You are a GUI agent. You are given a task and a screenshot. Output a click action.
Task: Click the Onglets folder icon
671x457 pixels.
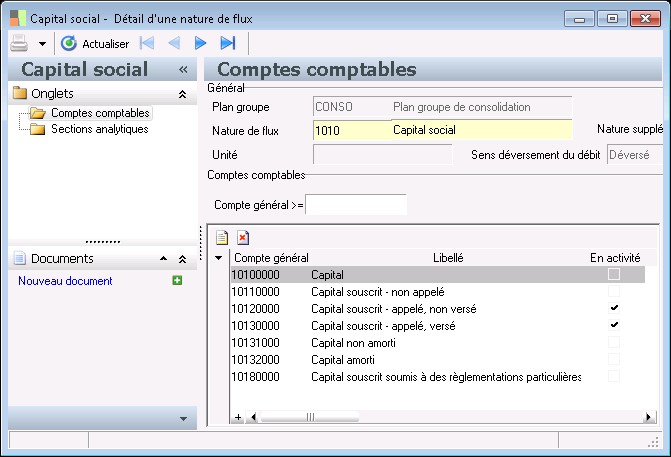[20, 93]
